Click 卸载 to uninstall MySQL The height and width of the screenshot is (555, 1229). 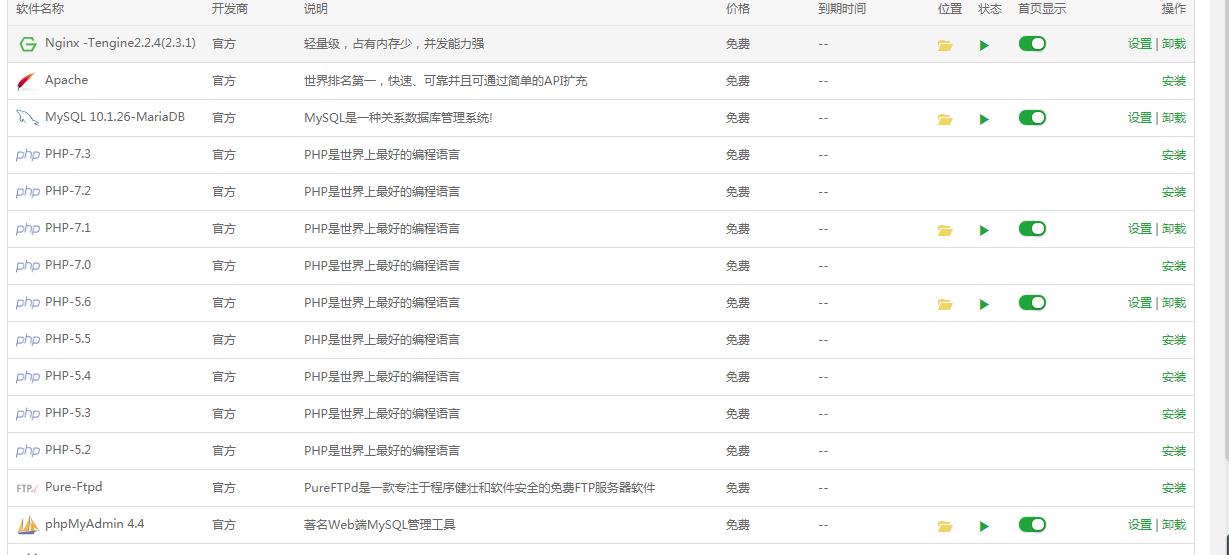point(1174,118)
